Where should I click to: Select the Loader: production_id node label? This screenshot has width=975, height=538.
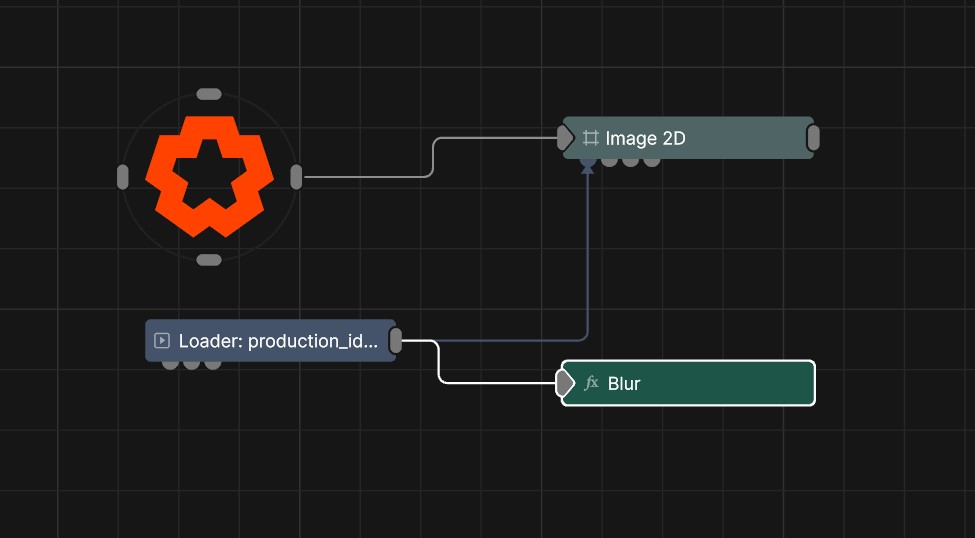(278, 341)
